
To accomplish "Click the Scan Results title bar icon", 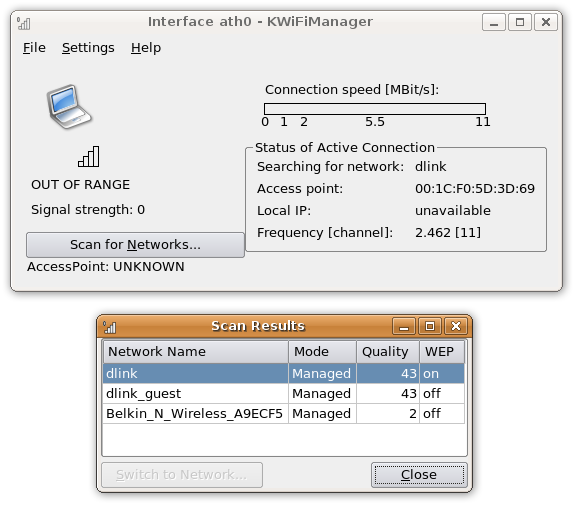I will 110,327.
